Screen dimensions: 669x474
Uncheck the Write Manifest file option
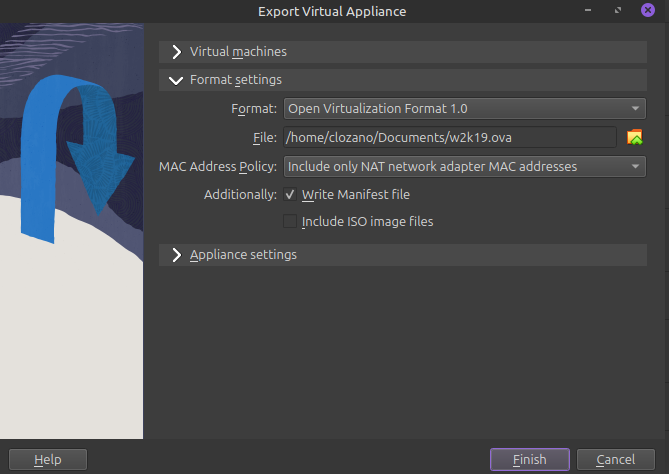click(290, 194)
